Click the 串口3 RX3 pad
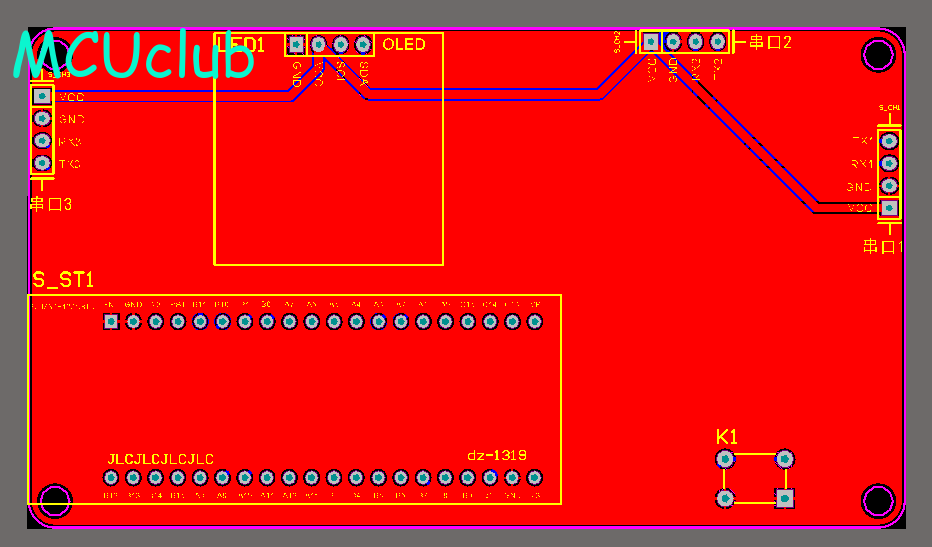 [42, 140]
